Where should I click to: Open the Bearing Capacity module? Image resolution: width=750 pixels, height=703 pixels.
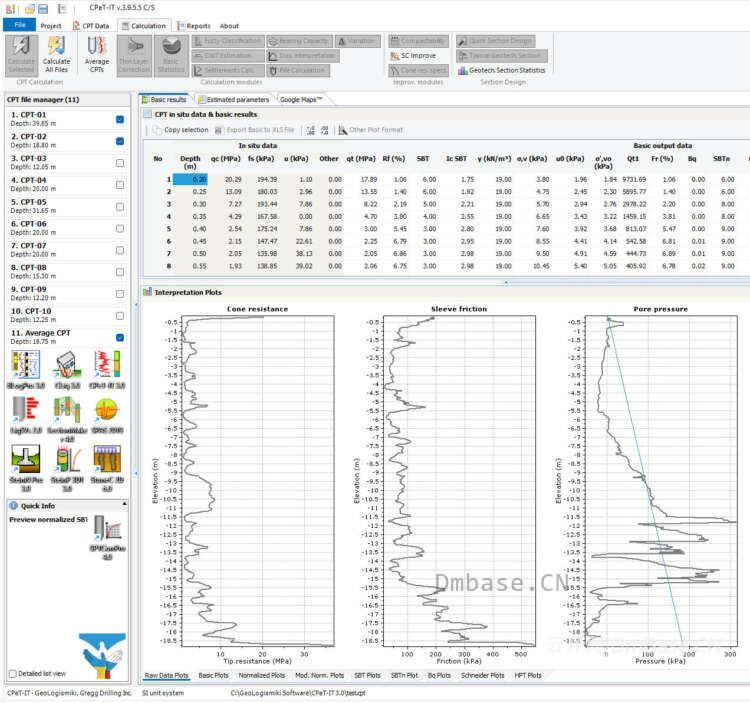[299, 41]
